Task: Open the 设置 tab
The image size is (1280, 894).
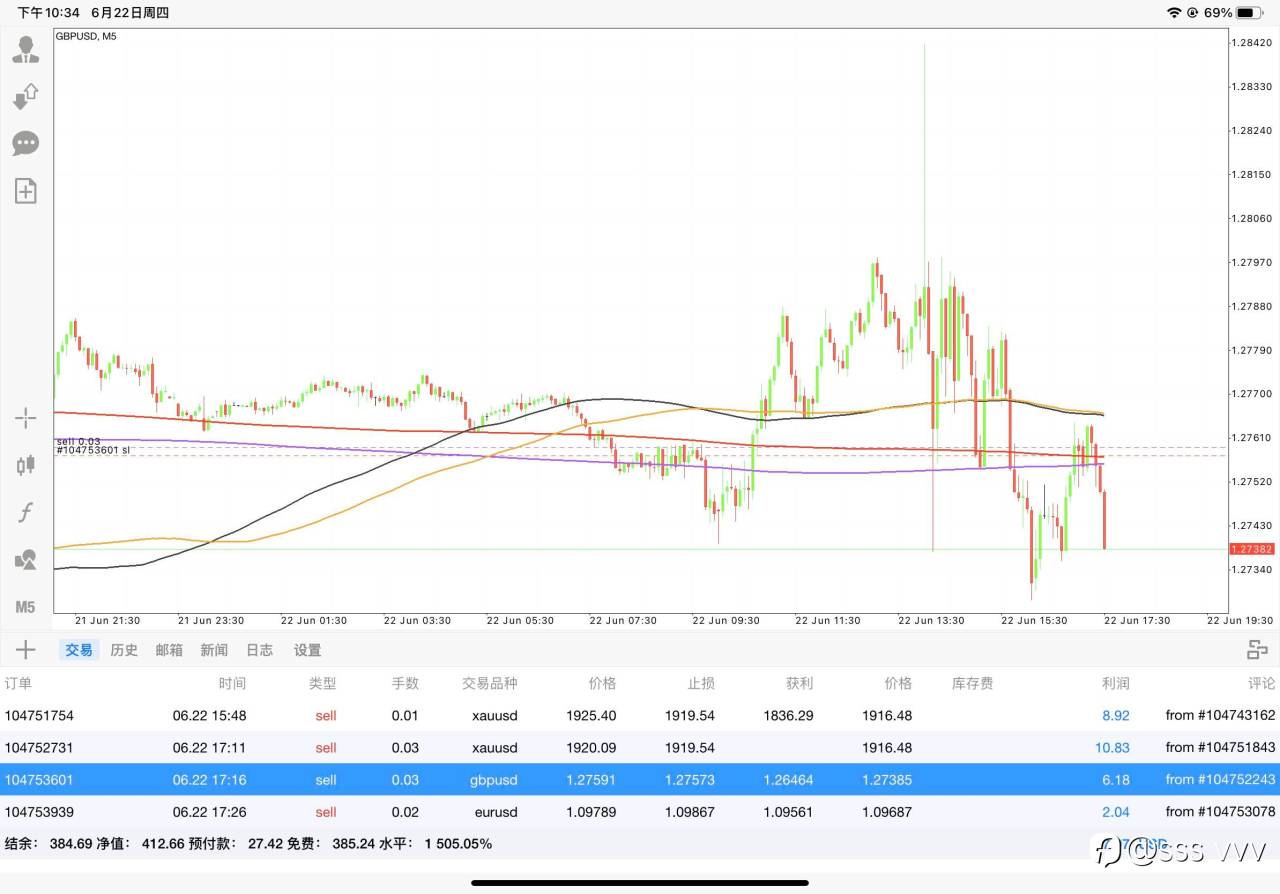Action: coord(307,650)
